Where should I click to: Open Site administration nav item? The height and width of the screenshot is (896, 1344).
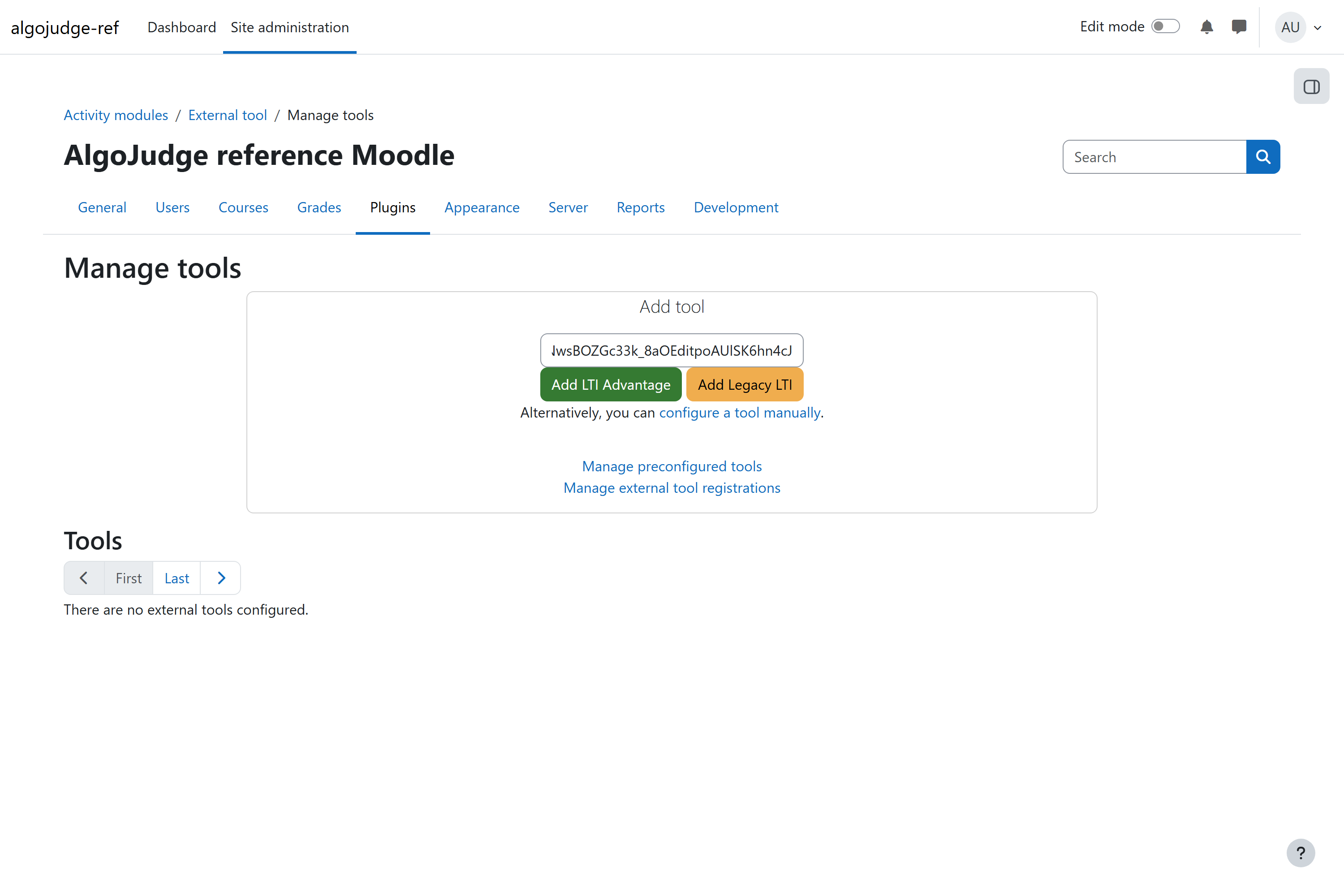pyautogui.click(x=290, y=27)
